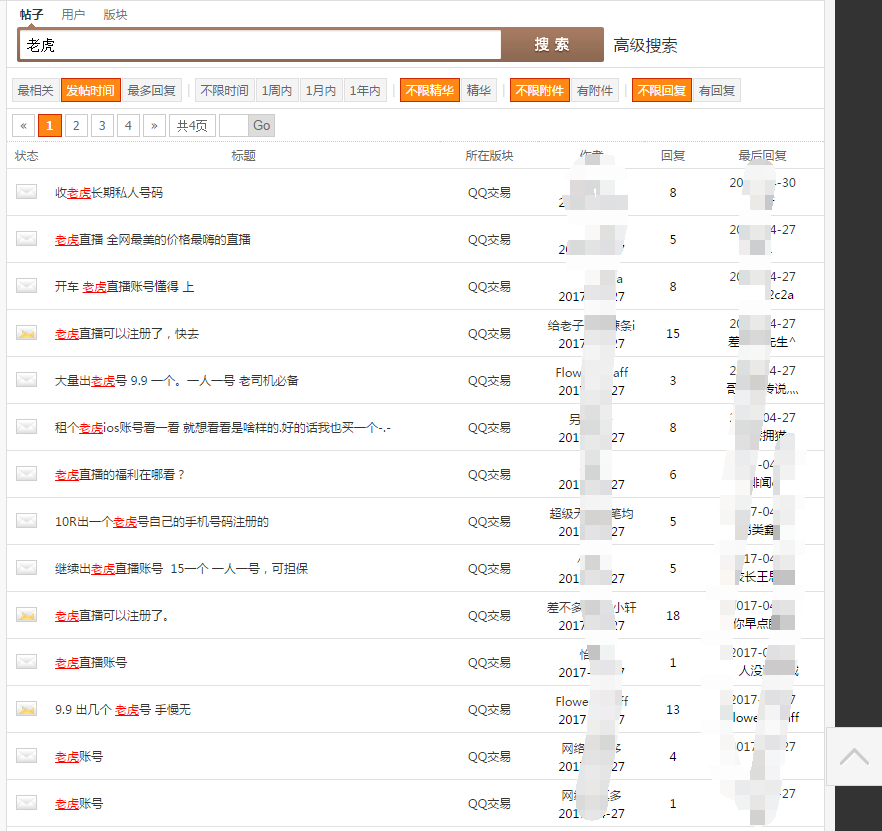Click the envelope icon for 10R出一个老虎号自己的手机号码注册的

click(x=26, y=521)
